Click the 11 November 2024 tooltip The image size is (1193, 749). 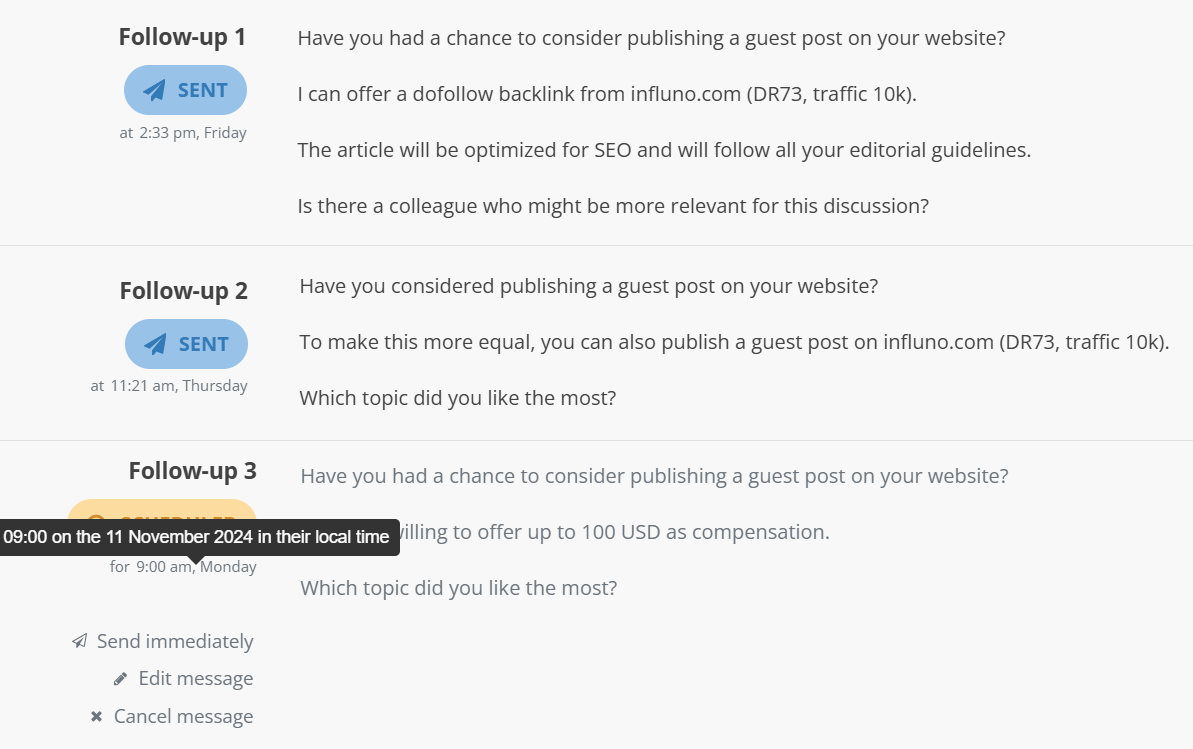point(196,537)
